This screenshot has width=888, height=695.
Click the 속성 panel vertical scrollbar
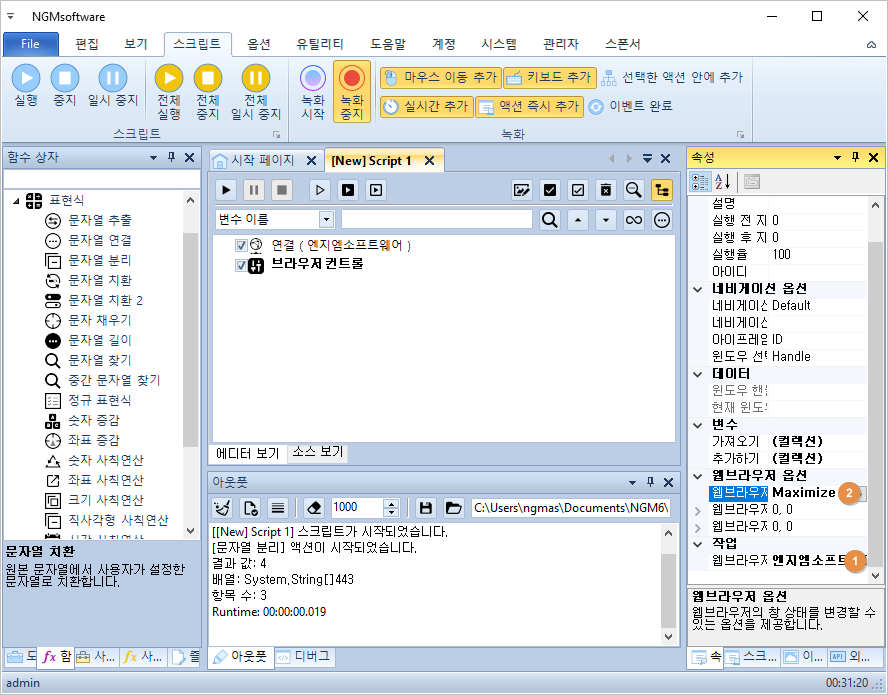click(x=875, y=391)
